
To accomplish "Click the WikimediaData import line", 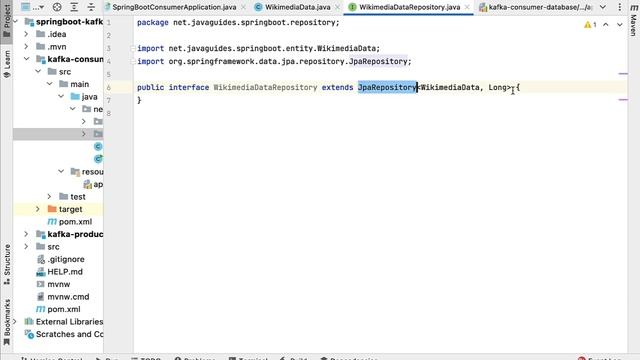I will [258, 49].
